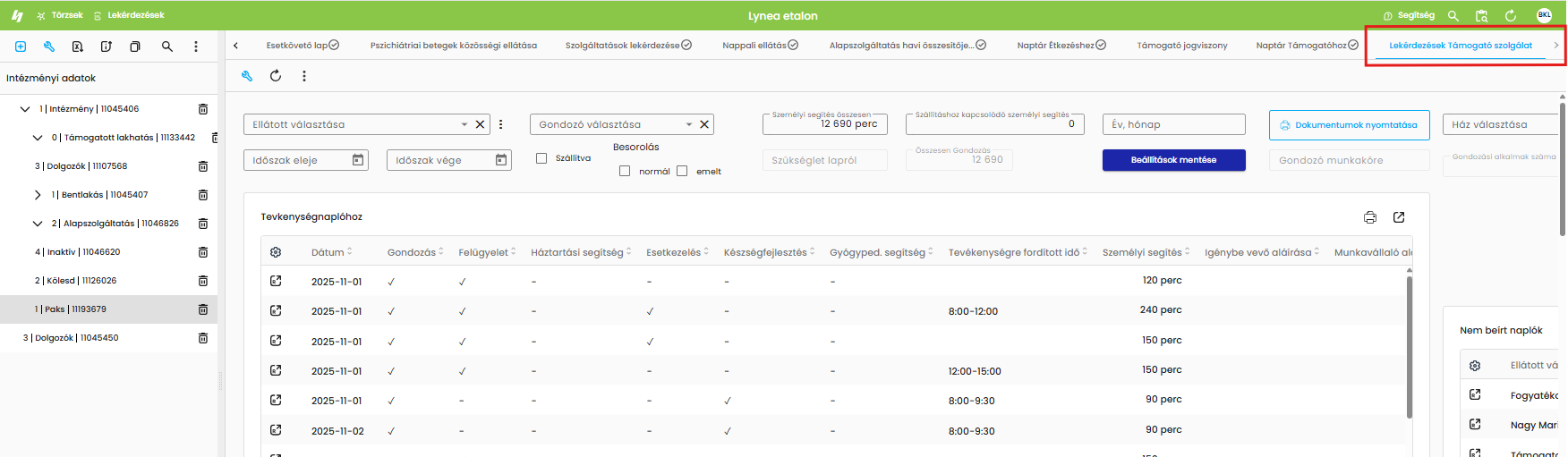
Task: Expand the Bentlakás 11045407 tree node
Action: (x=38, y=195)
